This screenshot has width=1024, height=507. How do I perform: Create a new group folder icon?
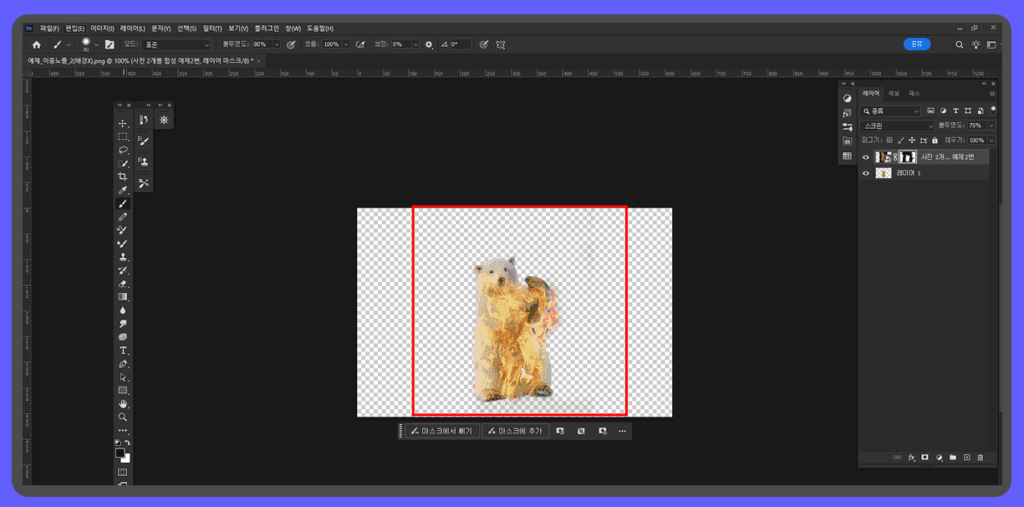[x=953, y=457]
